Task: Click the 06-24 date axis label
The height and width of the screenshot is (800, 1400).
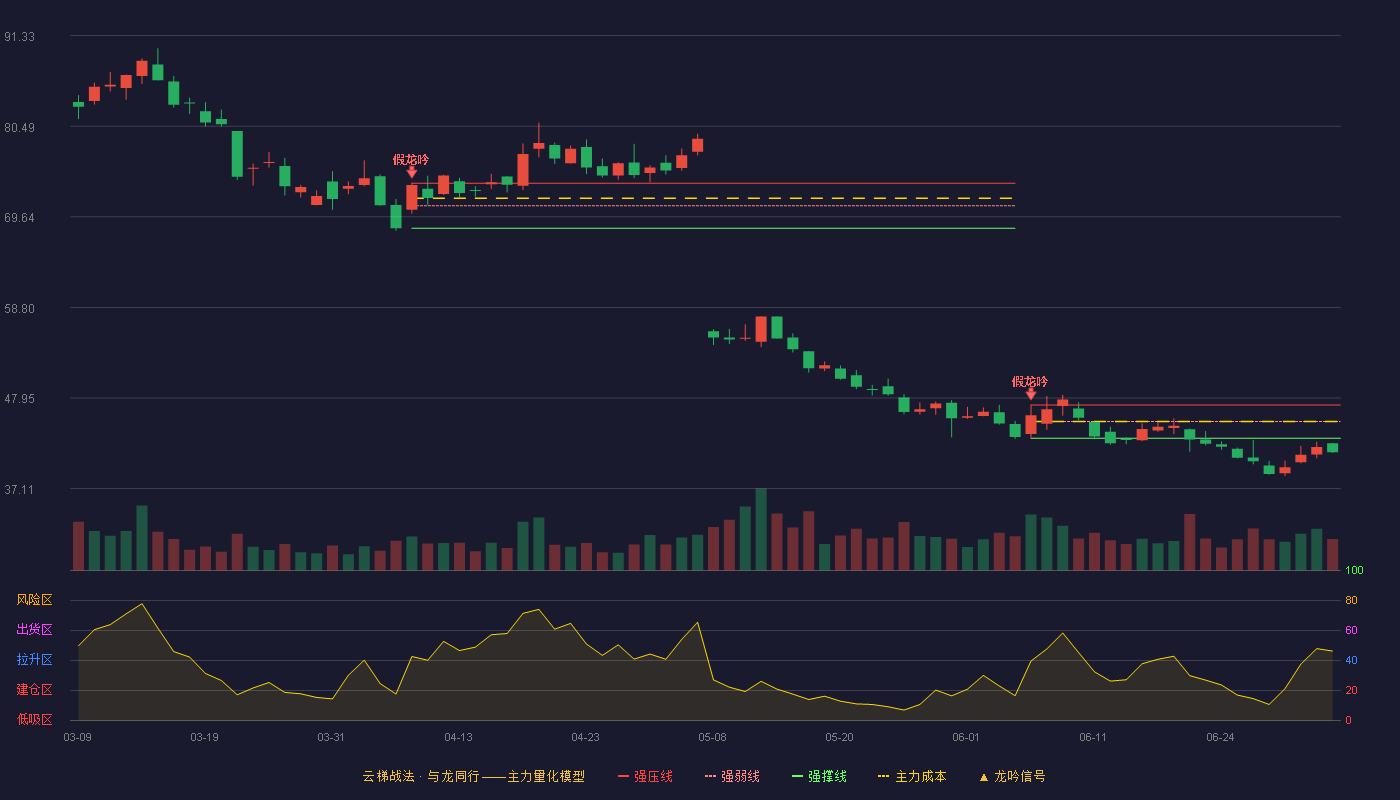Action: 1220,737
